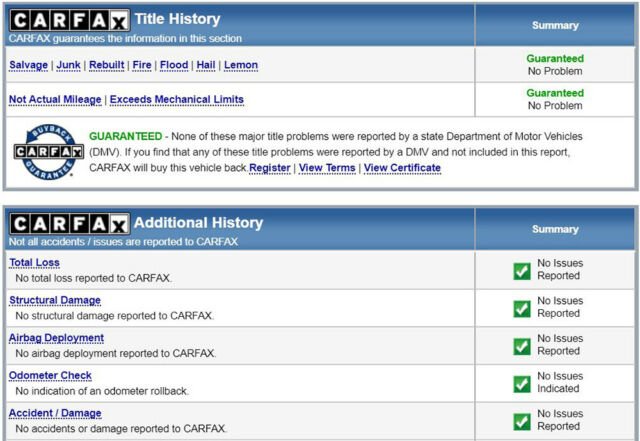Click the Register link for buyback guarantee
Viewport: 640px width, 441px height.
[270, 168]
